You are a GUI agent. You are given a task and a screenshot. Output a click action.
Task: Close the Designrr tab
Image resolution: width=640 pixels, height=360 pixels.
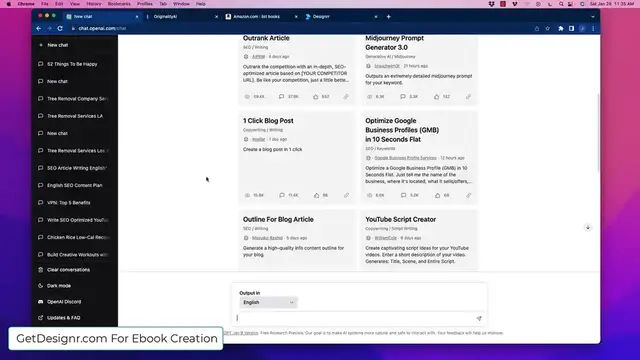[376, 17]
